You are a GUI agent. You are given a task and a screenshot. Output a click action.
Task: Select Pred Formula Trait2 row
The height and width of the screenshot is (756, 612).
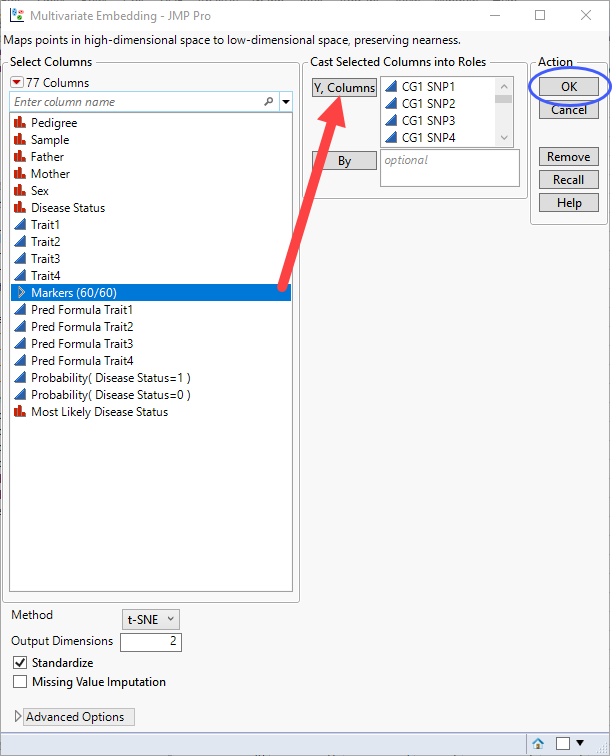point(151,327)
